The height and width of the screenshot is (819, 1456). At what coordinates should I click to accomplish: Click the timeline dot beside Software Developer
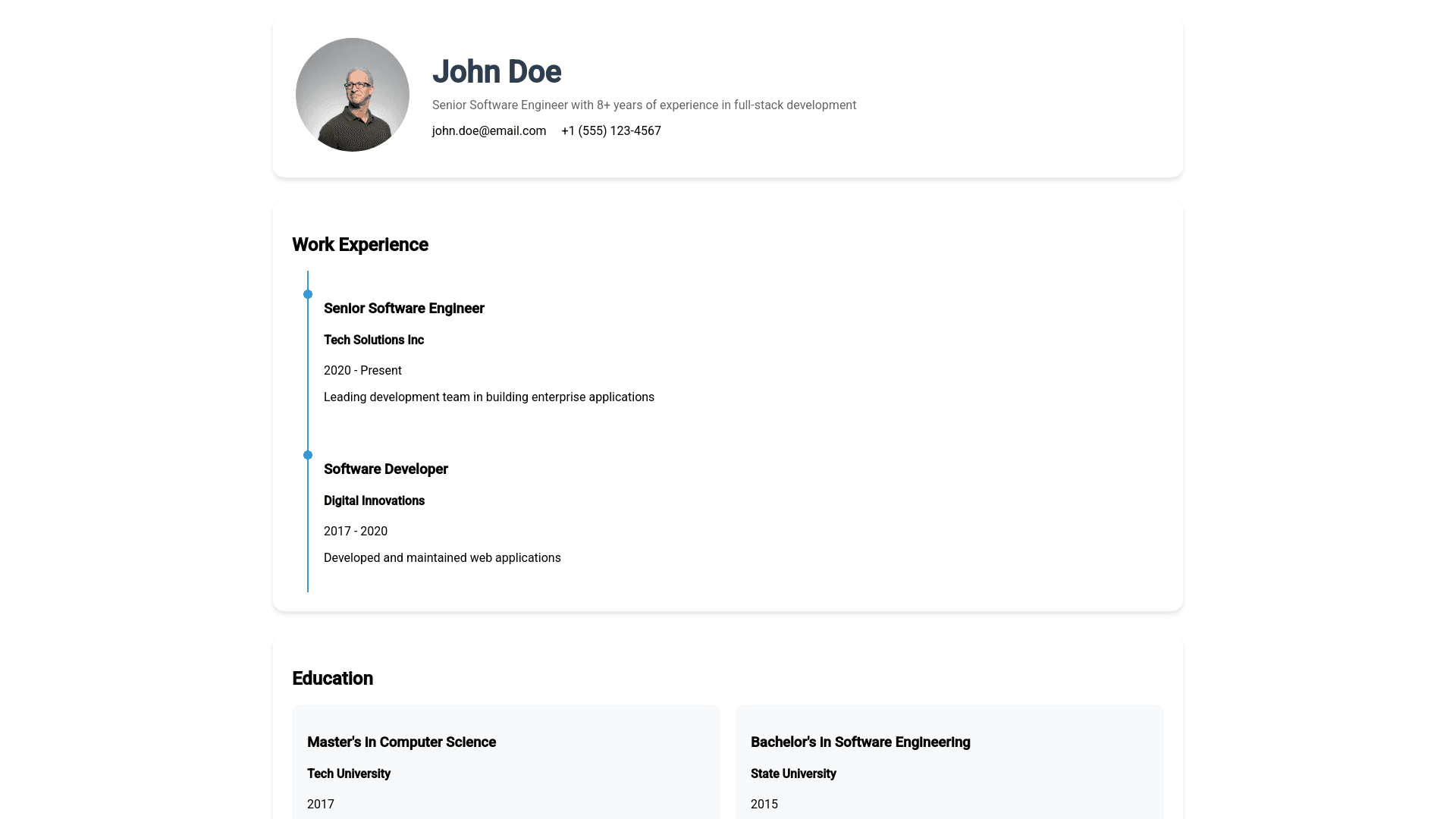point(308,455)
